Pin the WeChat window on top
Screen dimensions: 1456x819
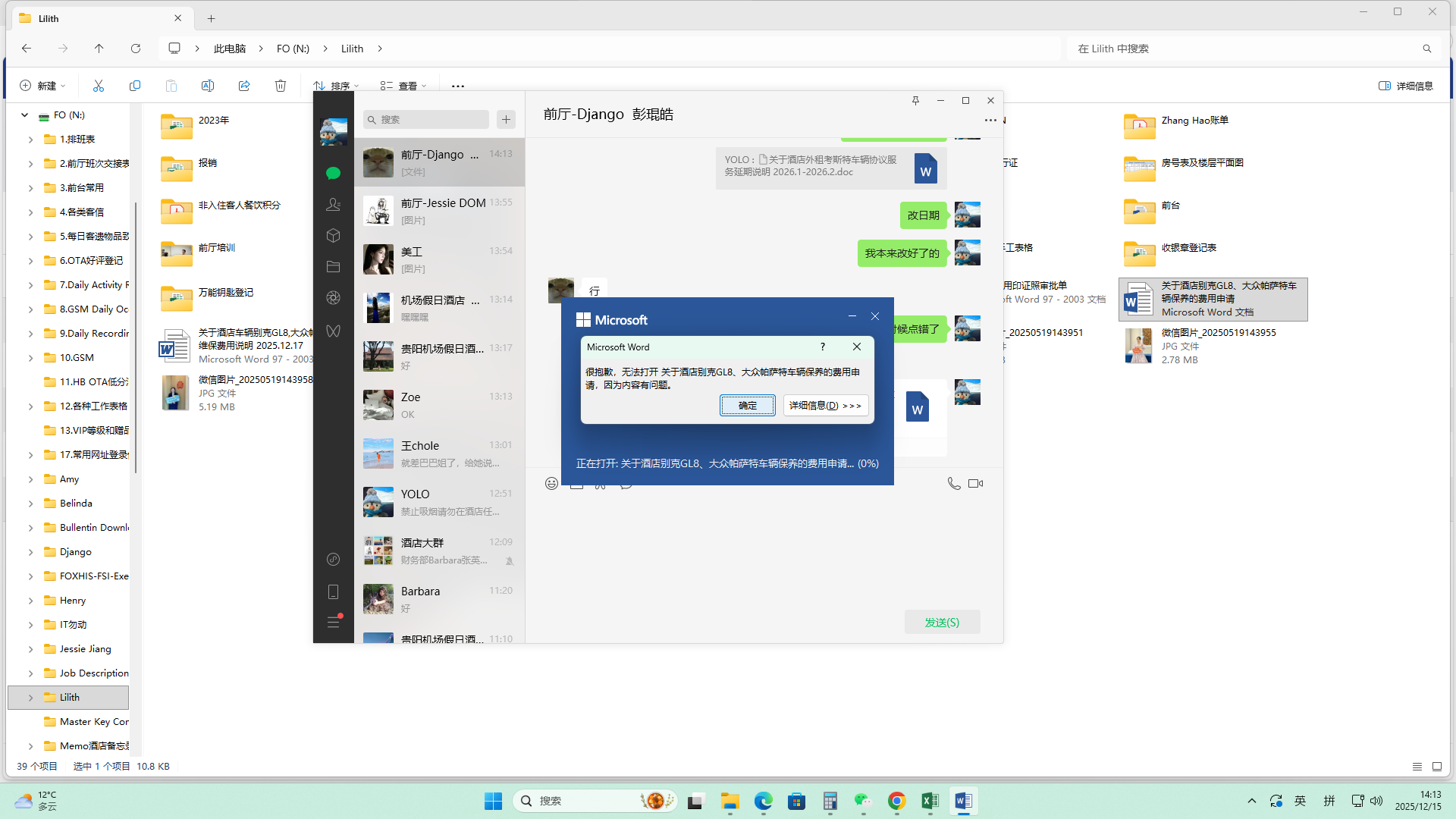tap(915, 101)
